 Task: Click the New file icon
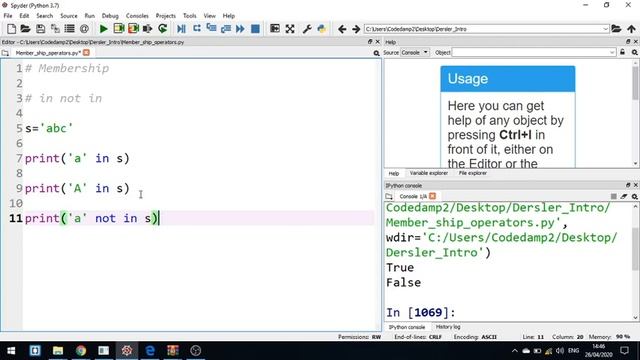tap(11, 29)
